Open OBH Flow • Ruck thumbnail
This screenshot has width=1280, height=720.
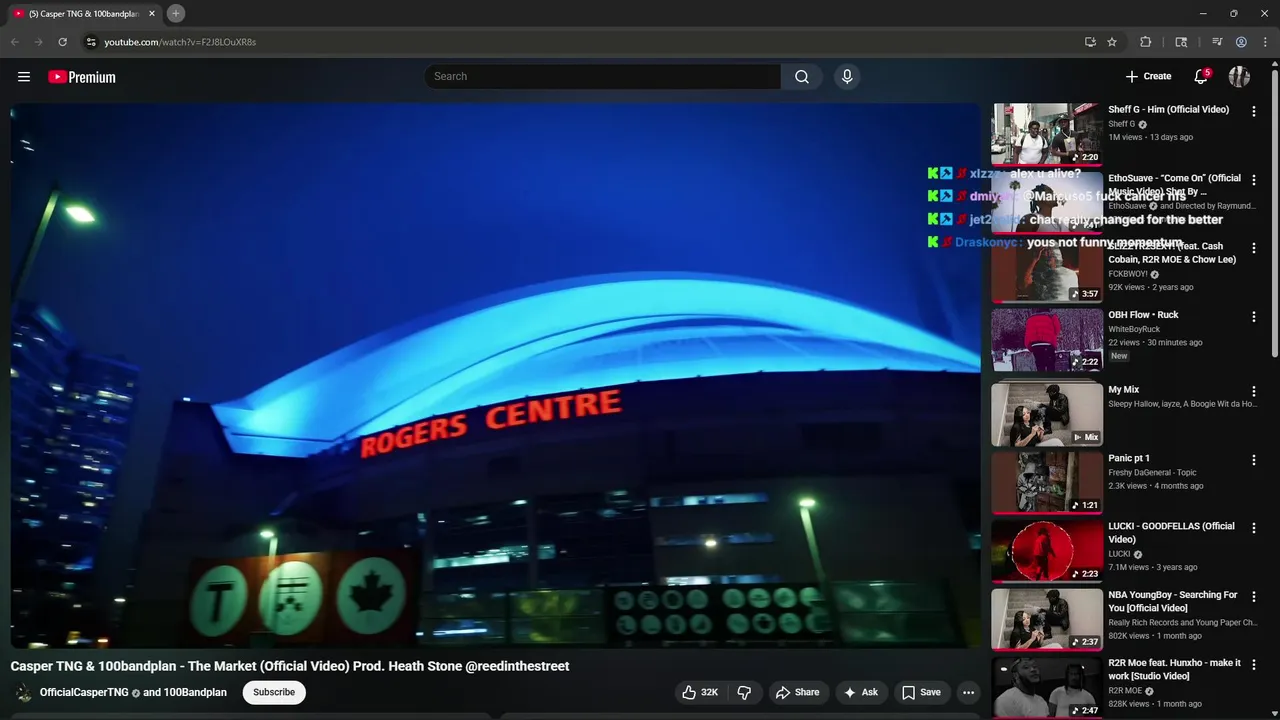[x=1047, y=339]
